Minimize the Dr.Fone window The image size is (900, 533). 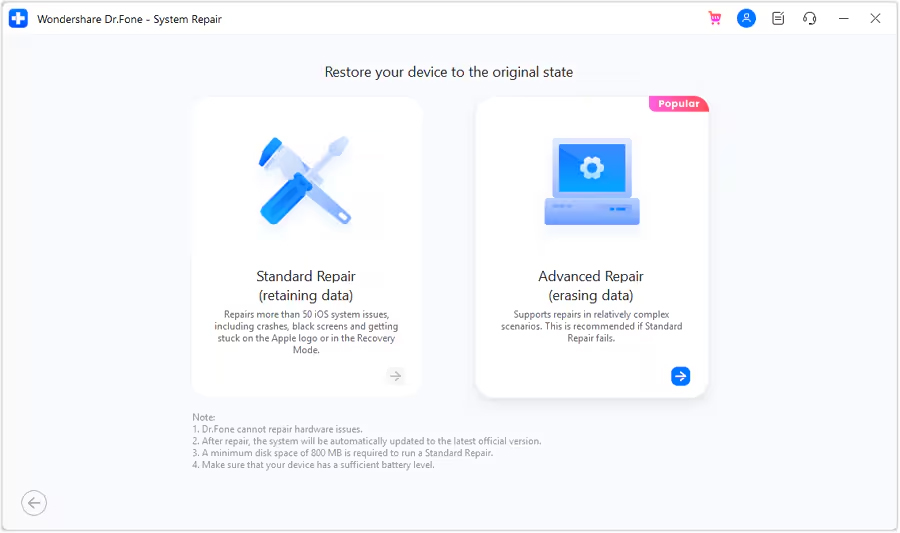pyautogui.click(x=844, y=19)
